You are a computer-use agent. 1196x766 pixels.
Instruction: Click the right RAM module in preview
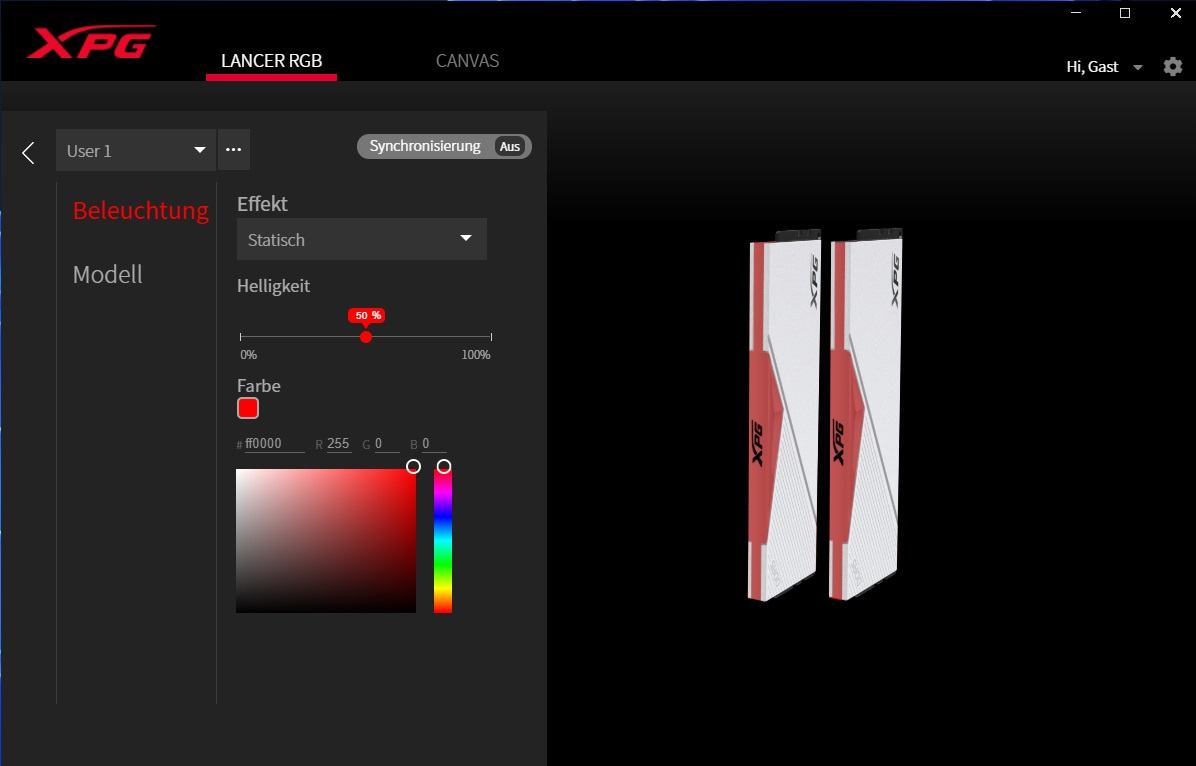(x=865, y=416)
